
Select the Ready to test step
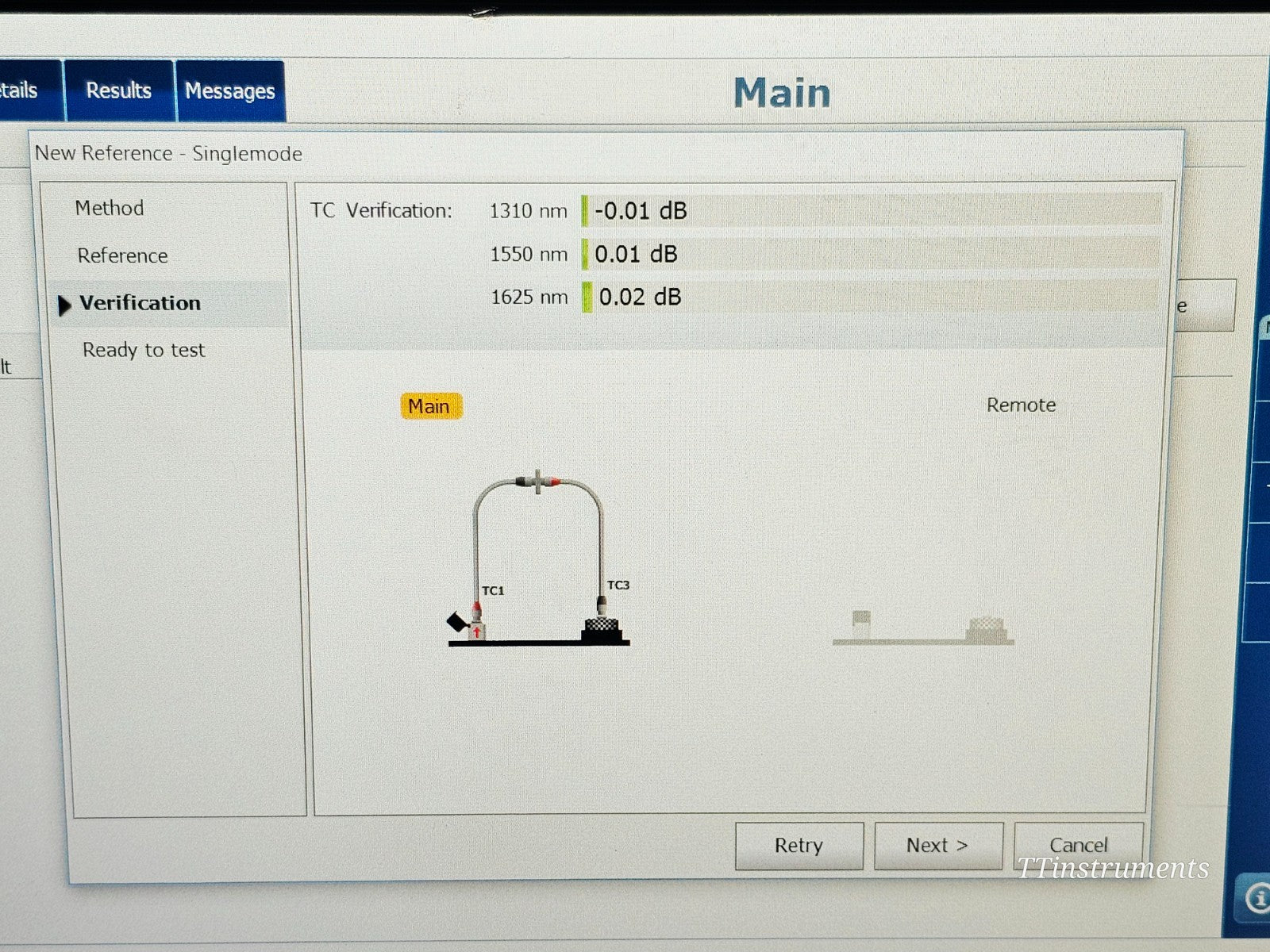(x=144, y=350)
